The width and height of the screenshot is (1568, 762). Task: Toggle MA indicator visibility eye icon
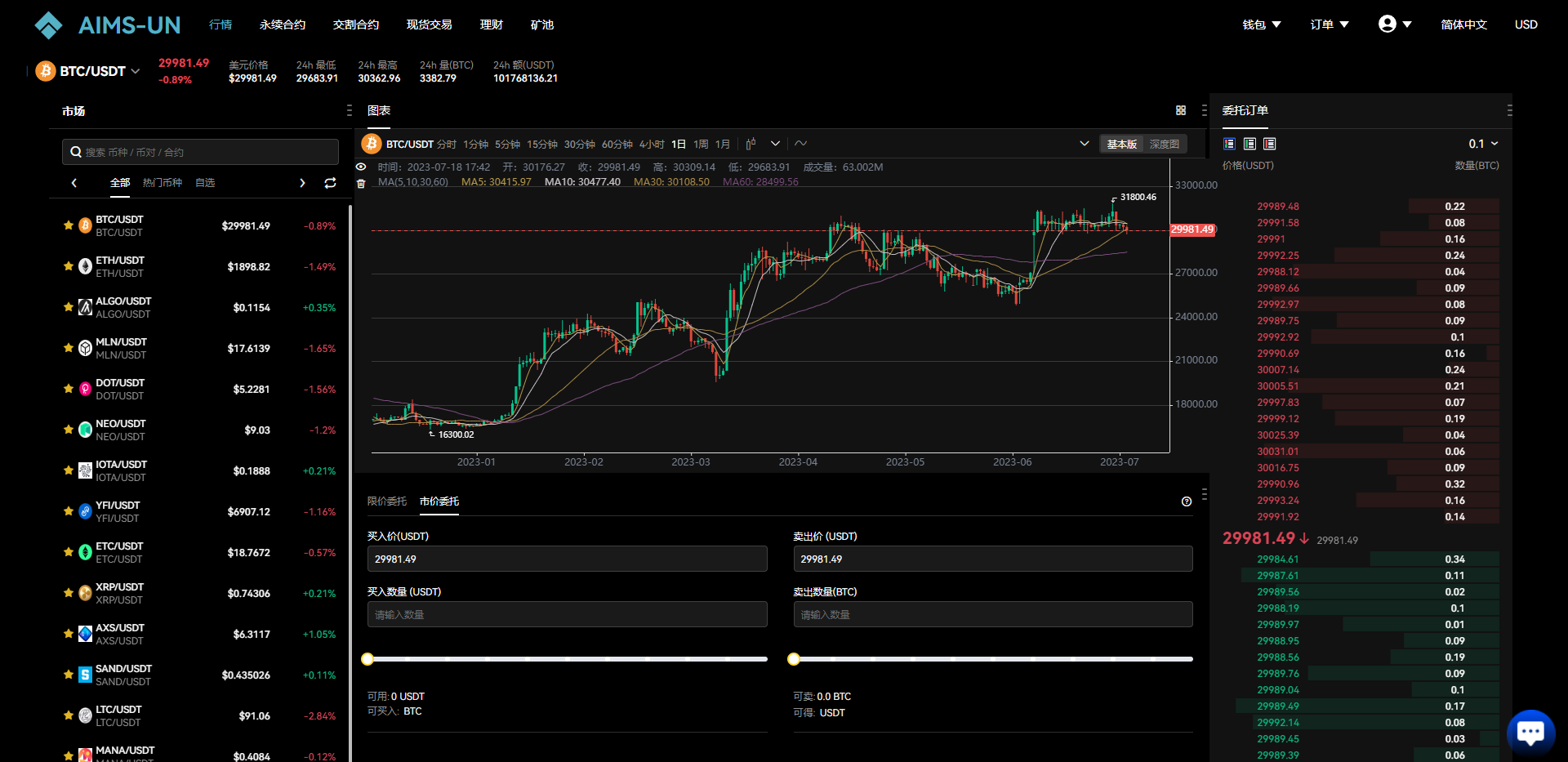[x=361, y=167]
